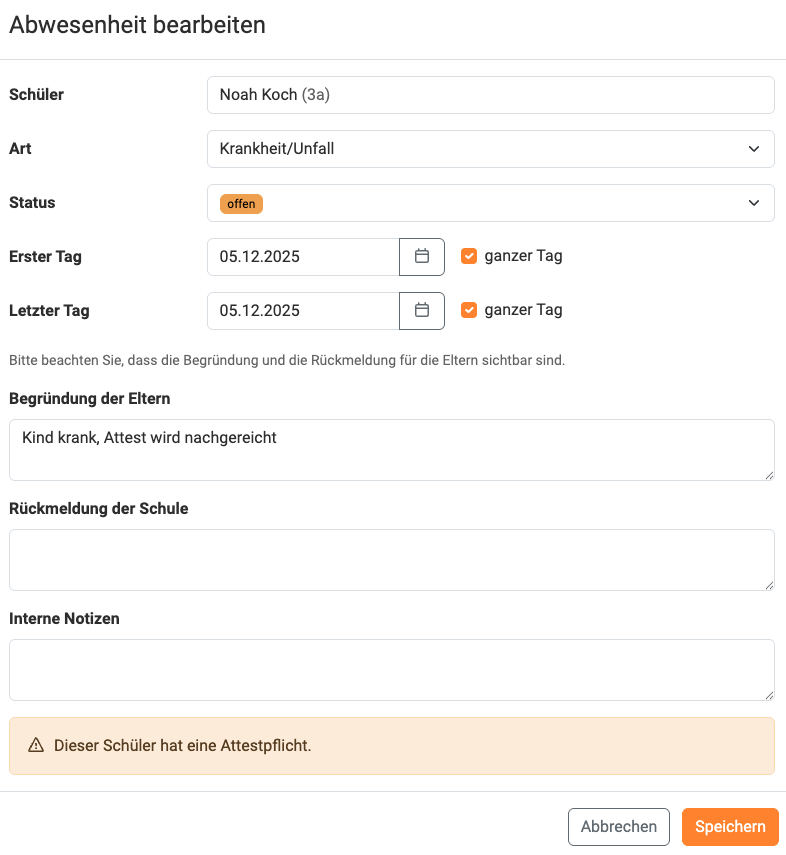
Task: Click the Erster Tag date field
Action: pyautogui.click(x=302, y=256)
